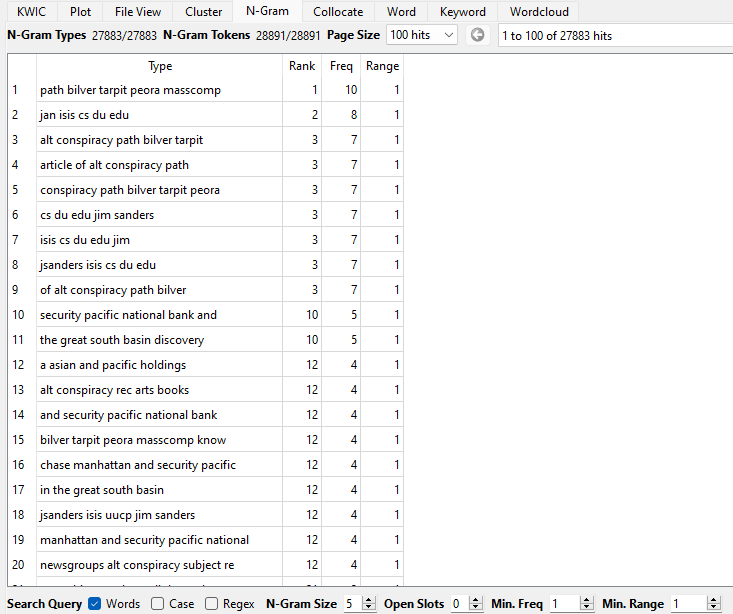The width and height of the screenshot is (733, 614).
Task: Sort by the Type column header
Action: pos(160,66)
